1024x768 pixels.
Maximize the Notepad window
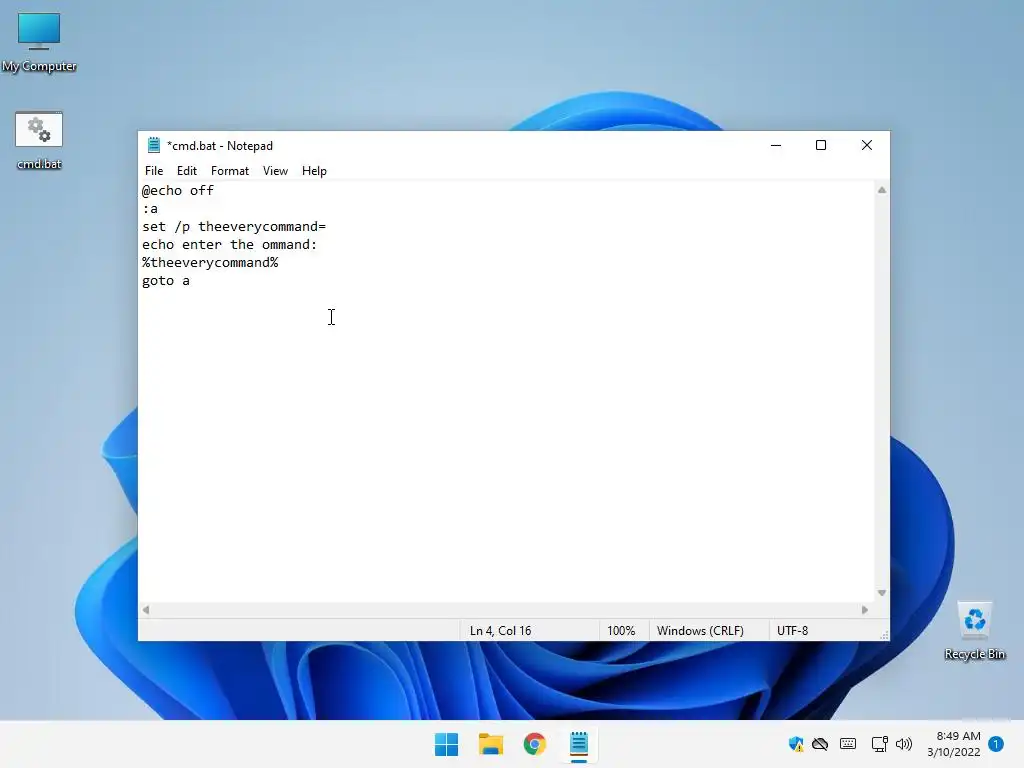(x=821, y=145)
